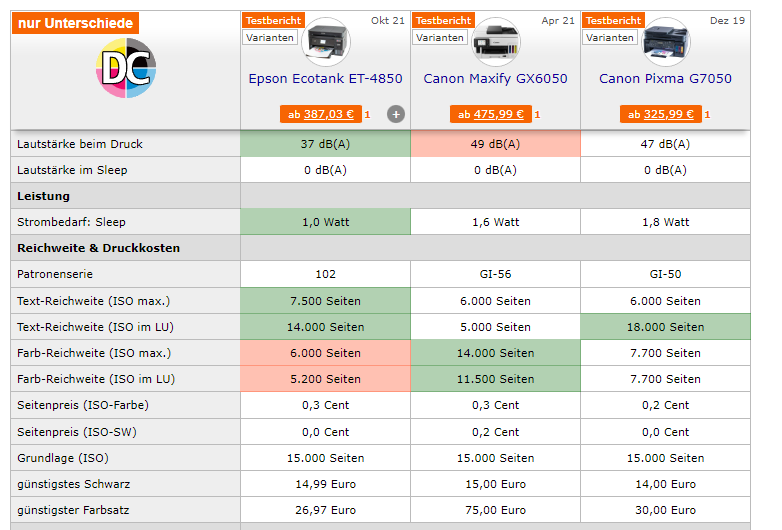The image size is (782, 530).
Task: Toggle the 'nur Unterschiede' filter
Action: [x=75, y=23]
